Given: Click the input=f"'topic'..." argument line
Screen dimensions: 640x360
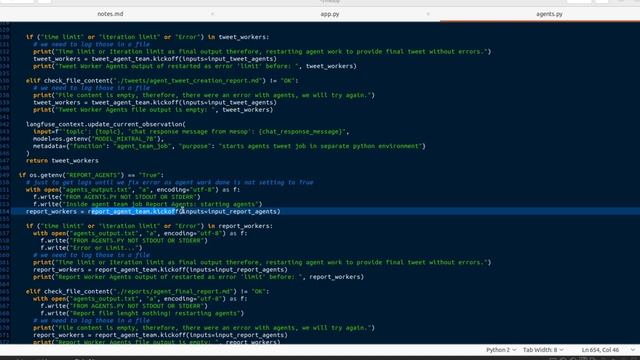Looking at the screenshot, I should point(191,131).
